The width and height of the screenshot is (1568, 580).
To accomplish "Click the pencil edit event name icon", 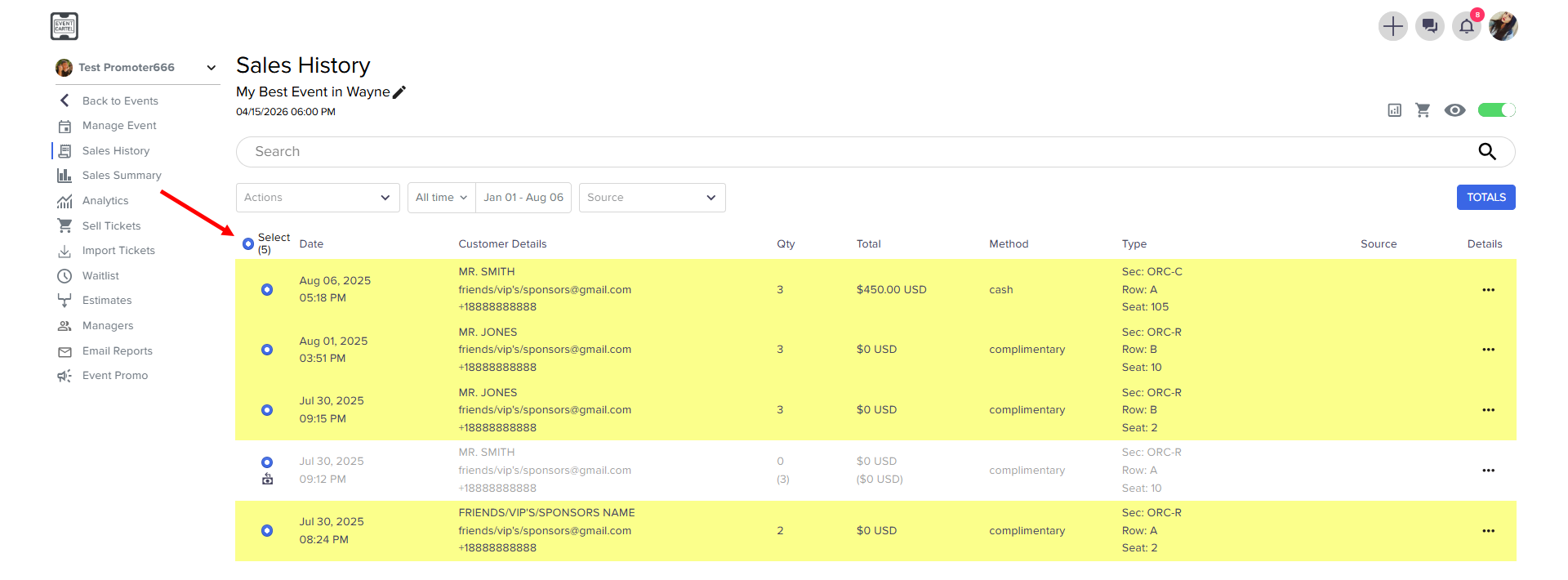I will click(399, 92).
